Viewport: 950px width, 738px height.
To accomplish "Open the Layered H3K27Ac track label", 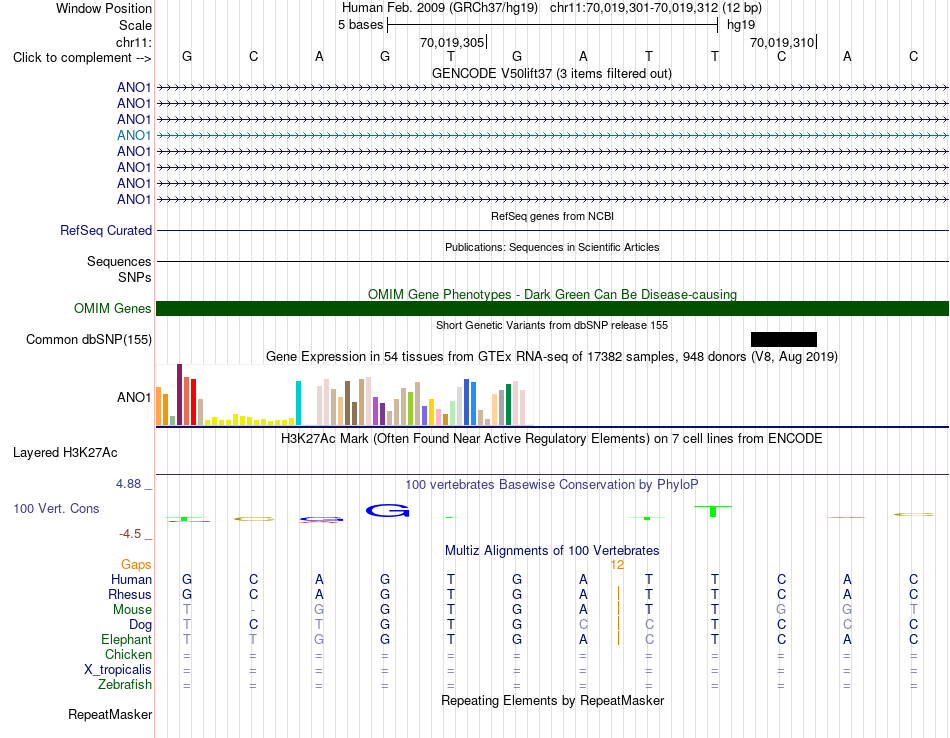I will pyautogui.click(x=65, y=453).
